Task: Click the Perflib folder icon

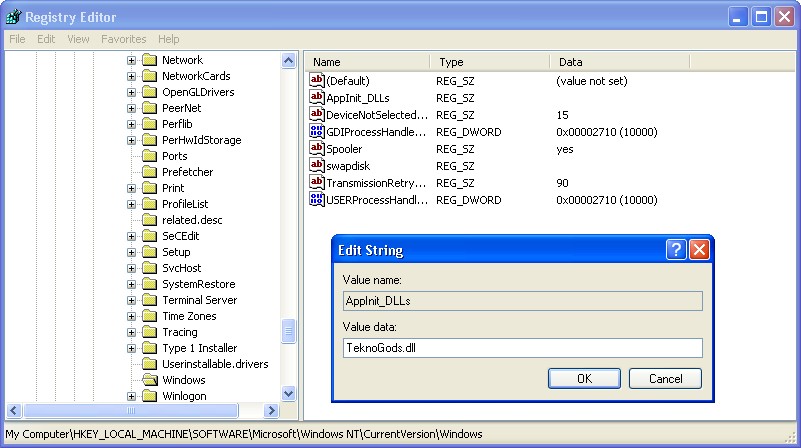Action: (x=149, y=124)
